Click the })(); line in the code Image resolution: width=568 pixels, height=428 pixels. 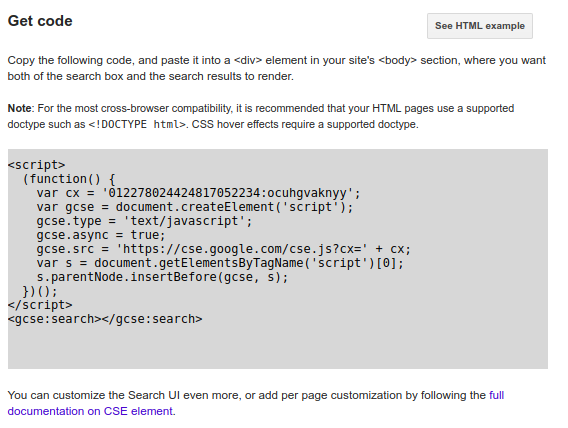[40, 291]
